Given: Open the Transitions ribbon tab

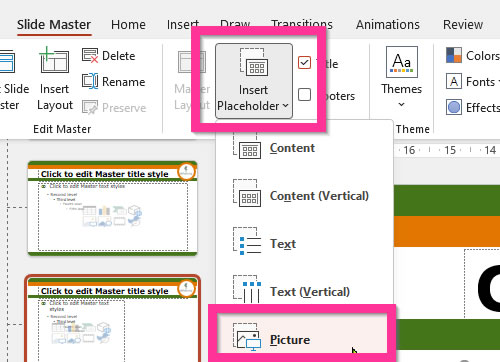Looking at the screenshot, I should (x=302, y=25).
